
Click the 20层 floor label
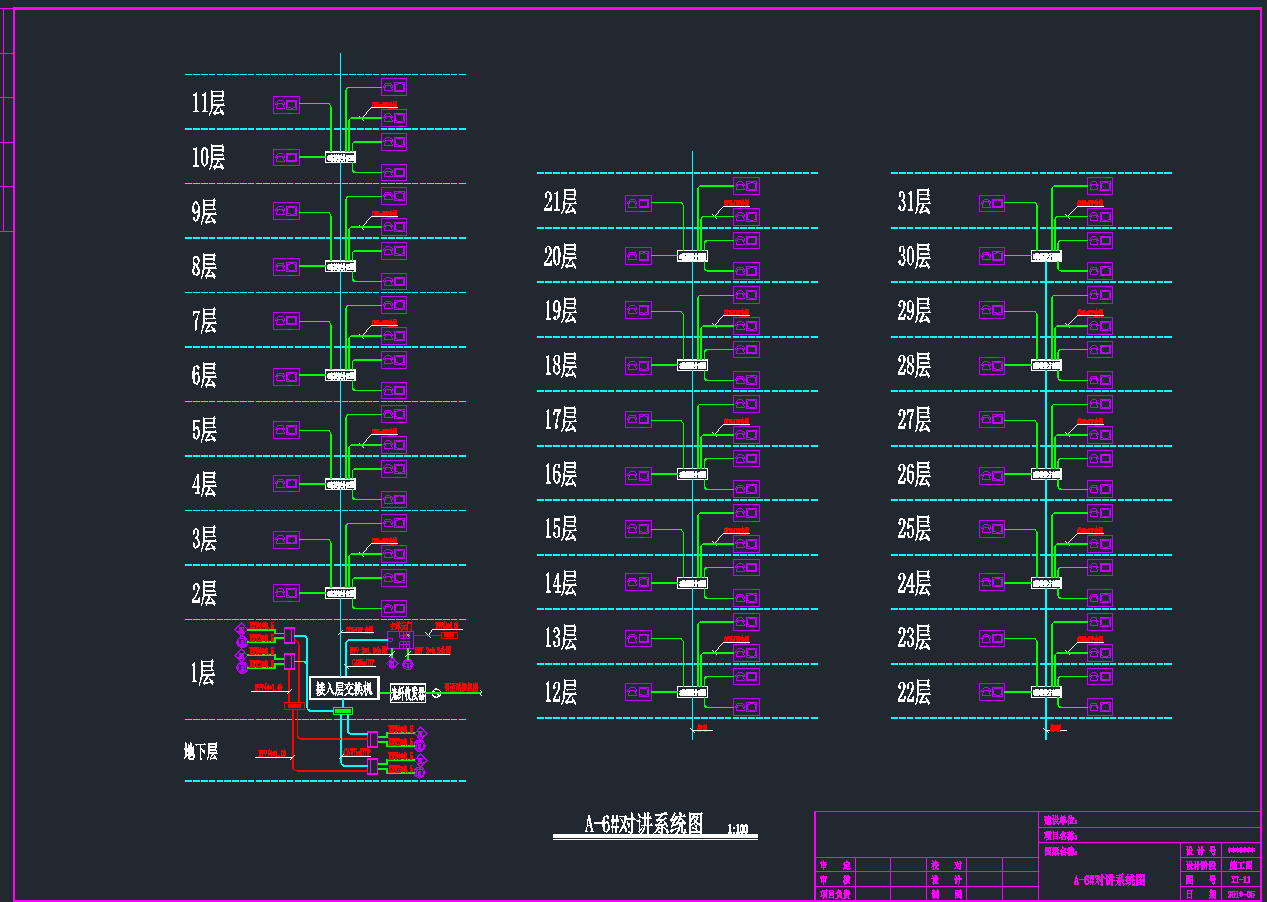[560, 256]
